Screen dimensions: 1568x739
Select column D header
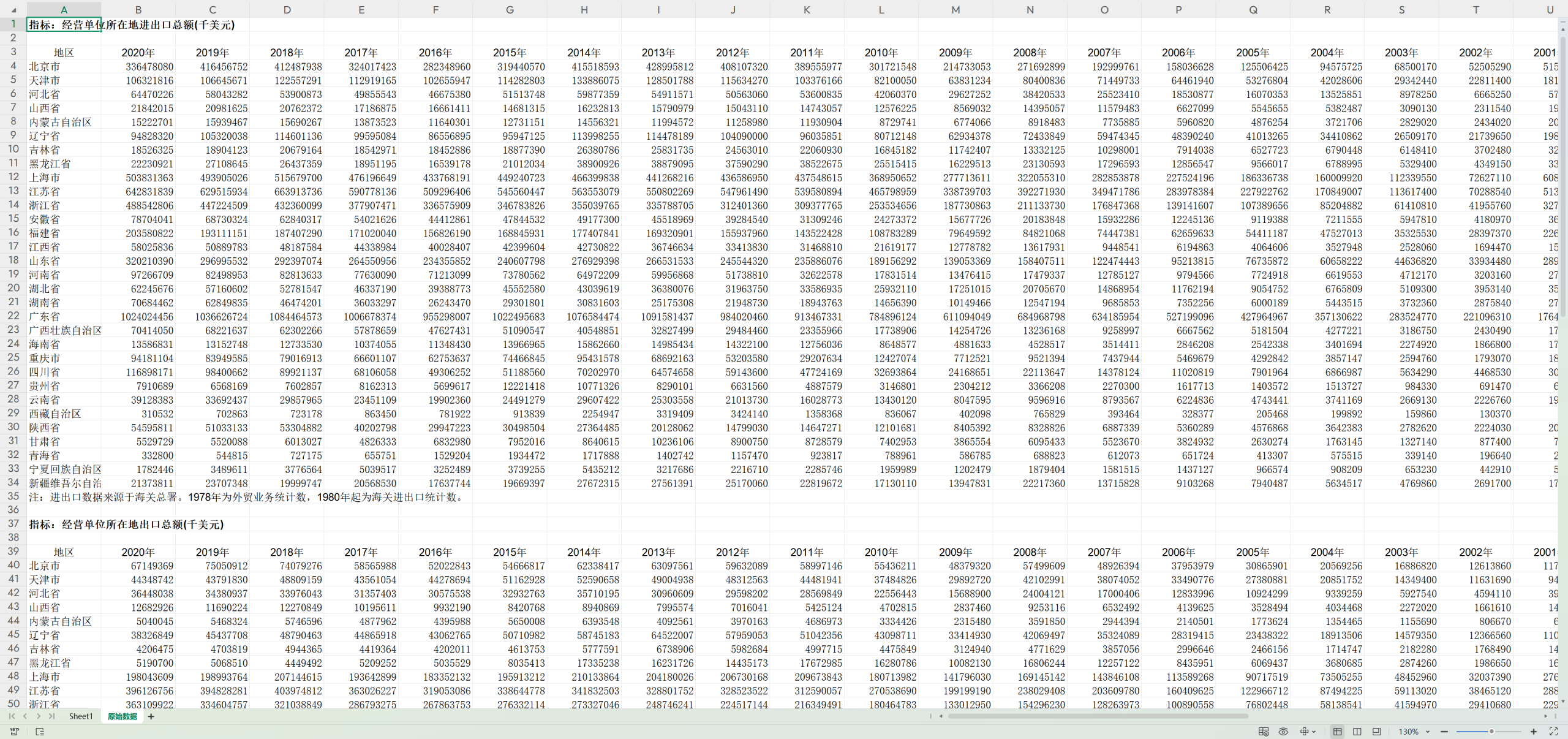[287, 10]
